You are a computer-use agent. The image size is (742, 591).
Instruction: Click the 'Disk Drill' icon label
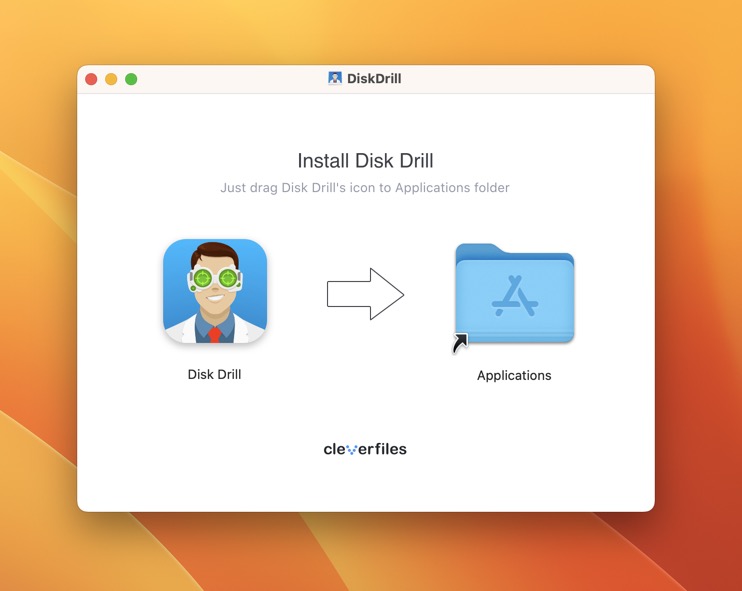[x=214, y=374]
